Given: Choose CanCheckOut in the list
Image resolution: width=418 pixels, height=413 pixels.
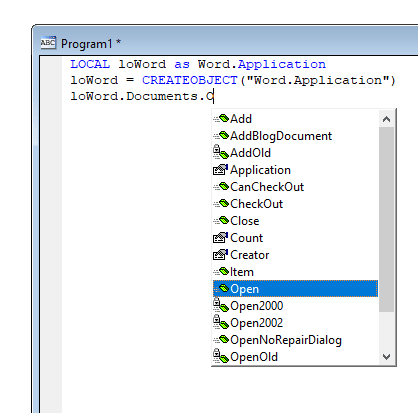Looking at the screenshot, I should [x=295, y=187].
